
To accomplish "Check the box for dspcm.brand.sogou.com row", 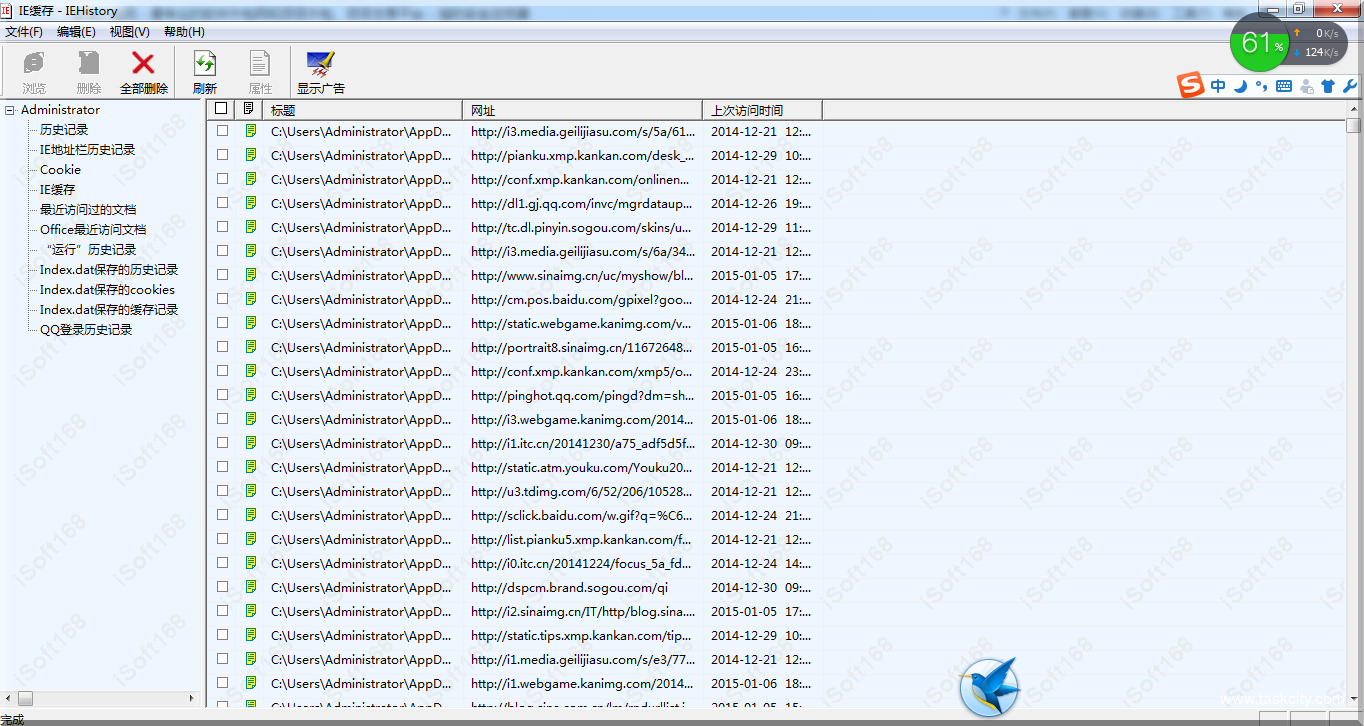I will click(222, 588).
